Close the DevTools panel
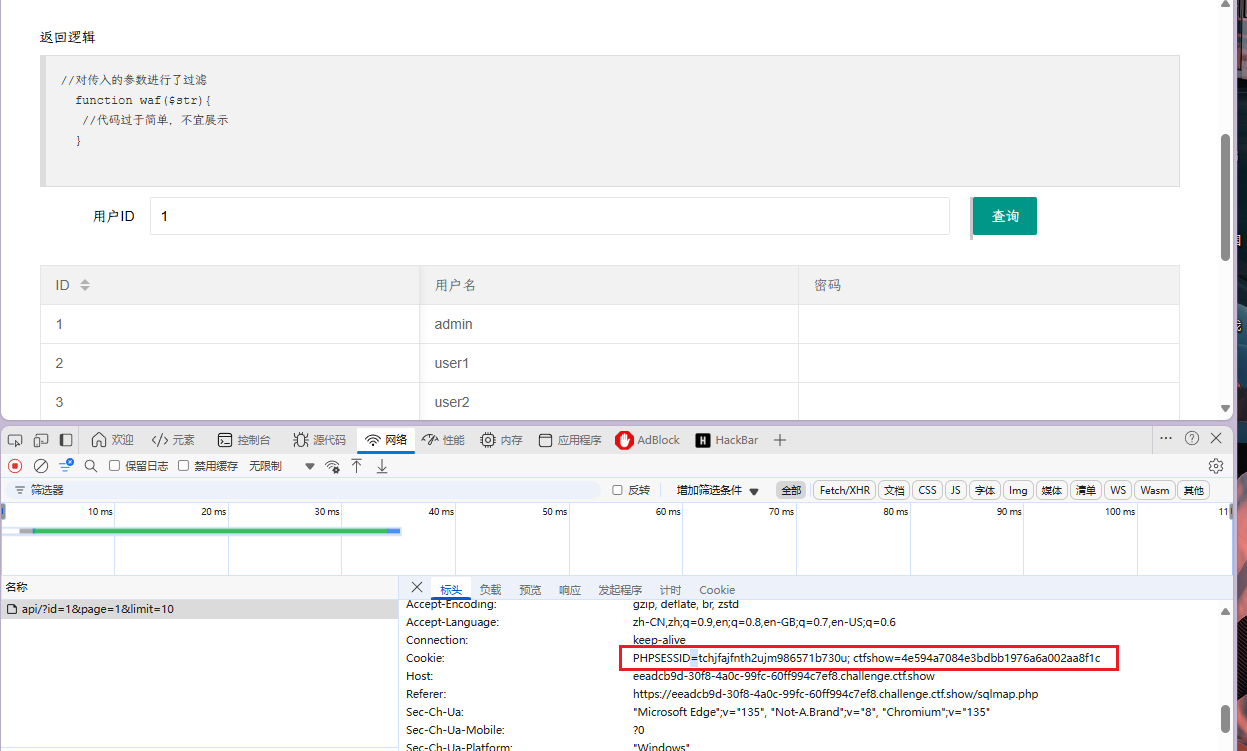Image resolution: width=1247 pixels, height=751 pixels. point(1216,439)
